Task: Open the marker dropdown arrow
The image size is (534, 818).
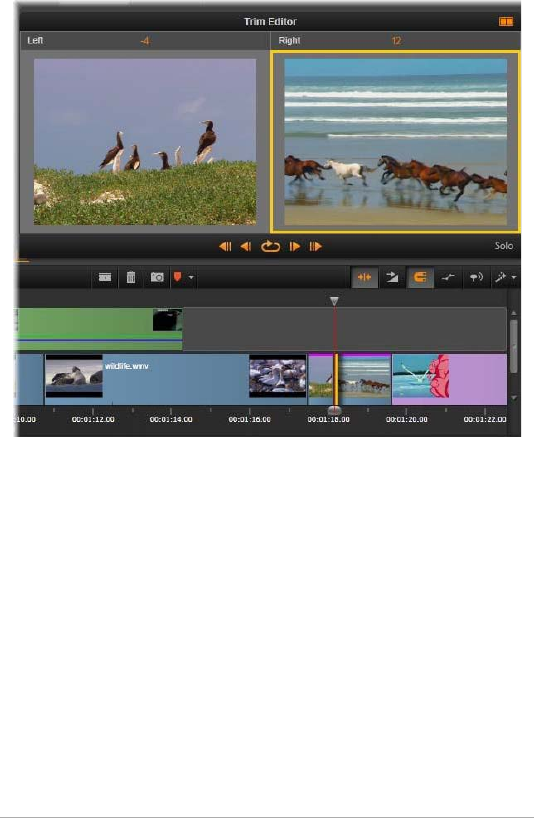Action: [x=191, y=277]
